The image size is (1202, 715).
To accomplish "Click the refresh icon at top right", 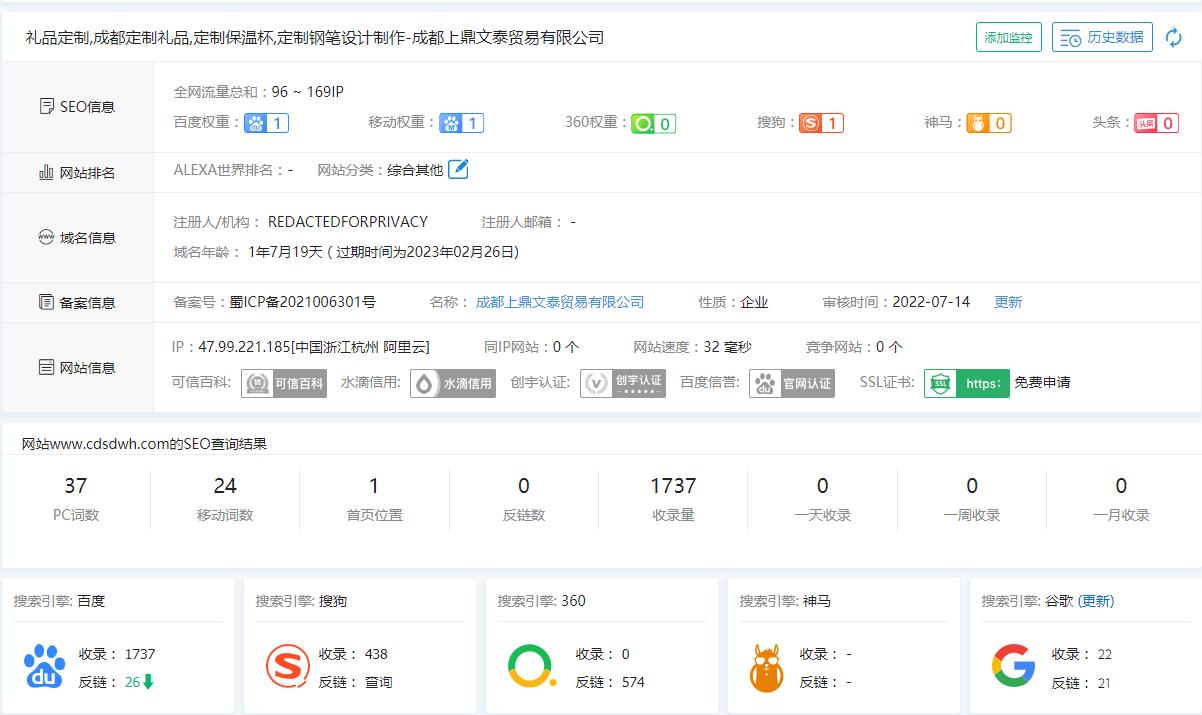I will (x=1174, y=38).
